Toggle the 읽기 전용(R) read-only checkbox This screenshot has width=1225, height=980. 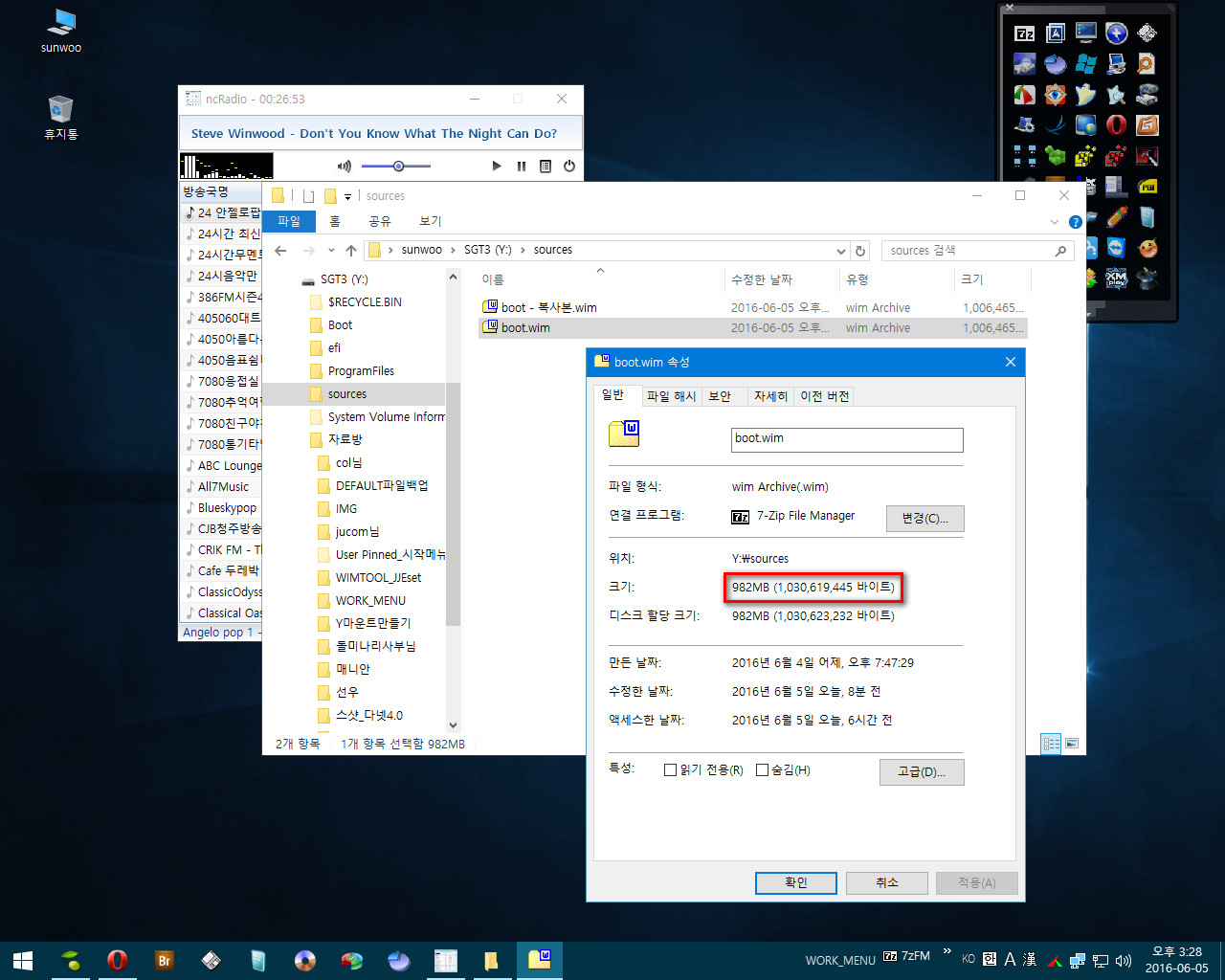click(x=670, y=769)
